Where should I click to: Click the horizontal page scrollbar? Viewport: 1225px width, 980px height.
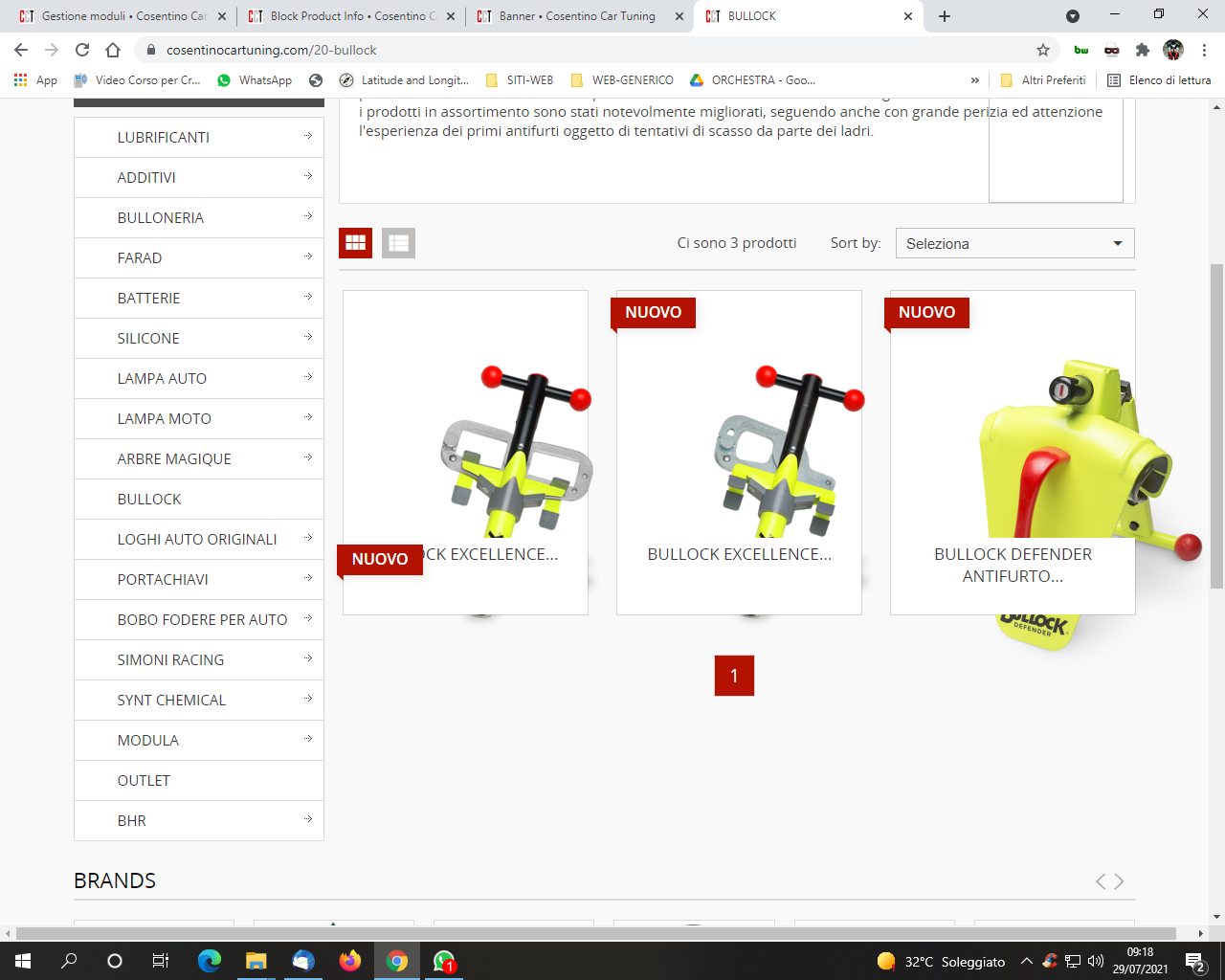595,933
